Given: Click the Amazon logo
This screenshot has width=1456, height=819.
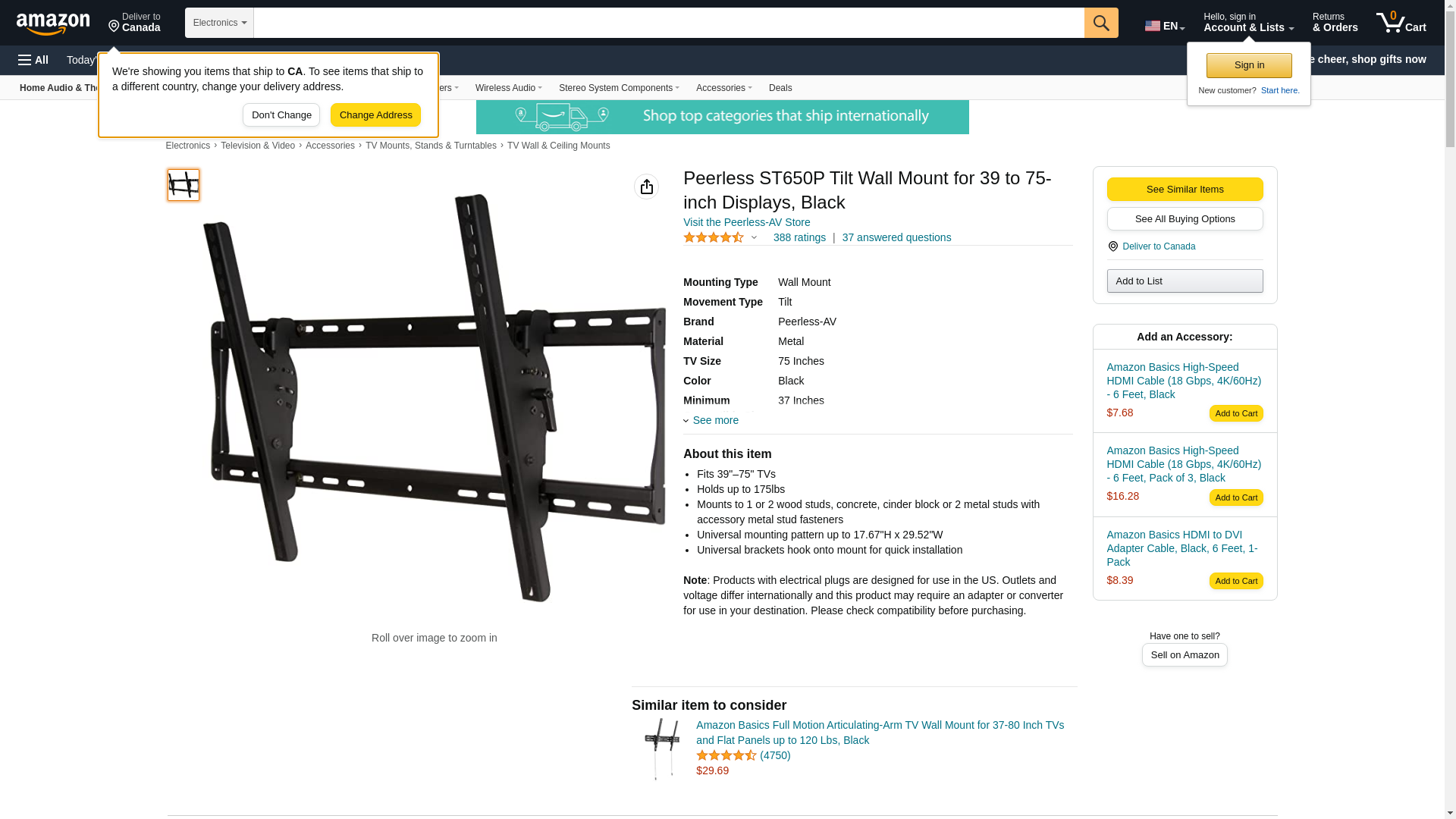Looking at the screenshot, I should tap(53, 24).
